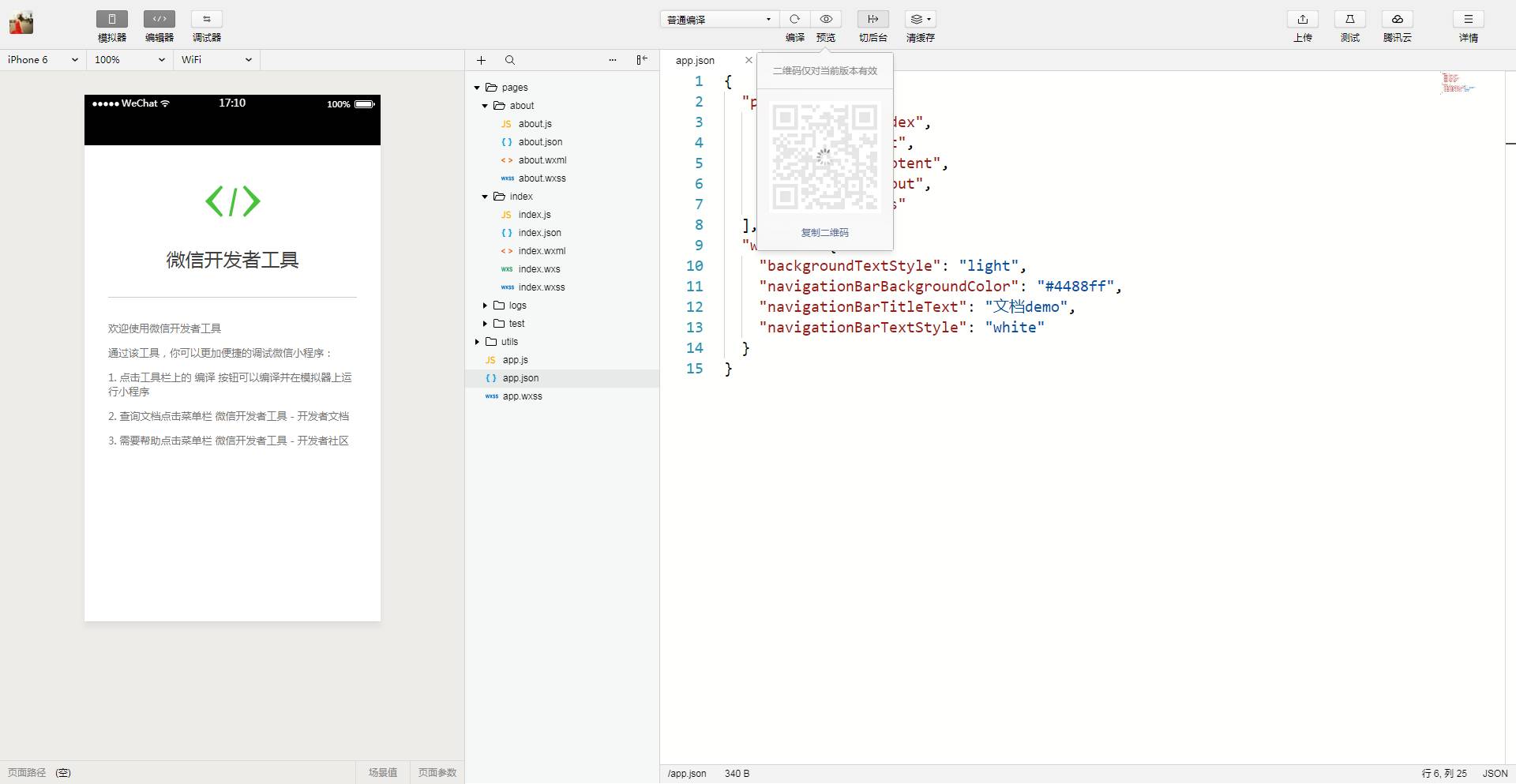Expand the logs folder
Image resolution: width=1516 pixels, height=784 pixels.
[517, 306]
